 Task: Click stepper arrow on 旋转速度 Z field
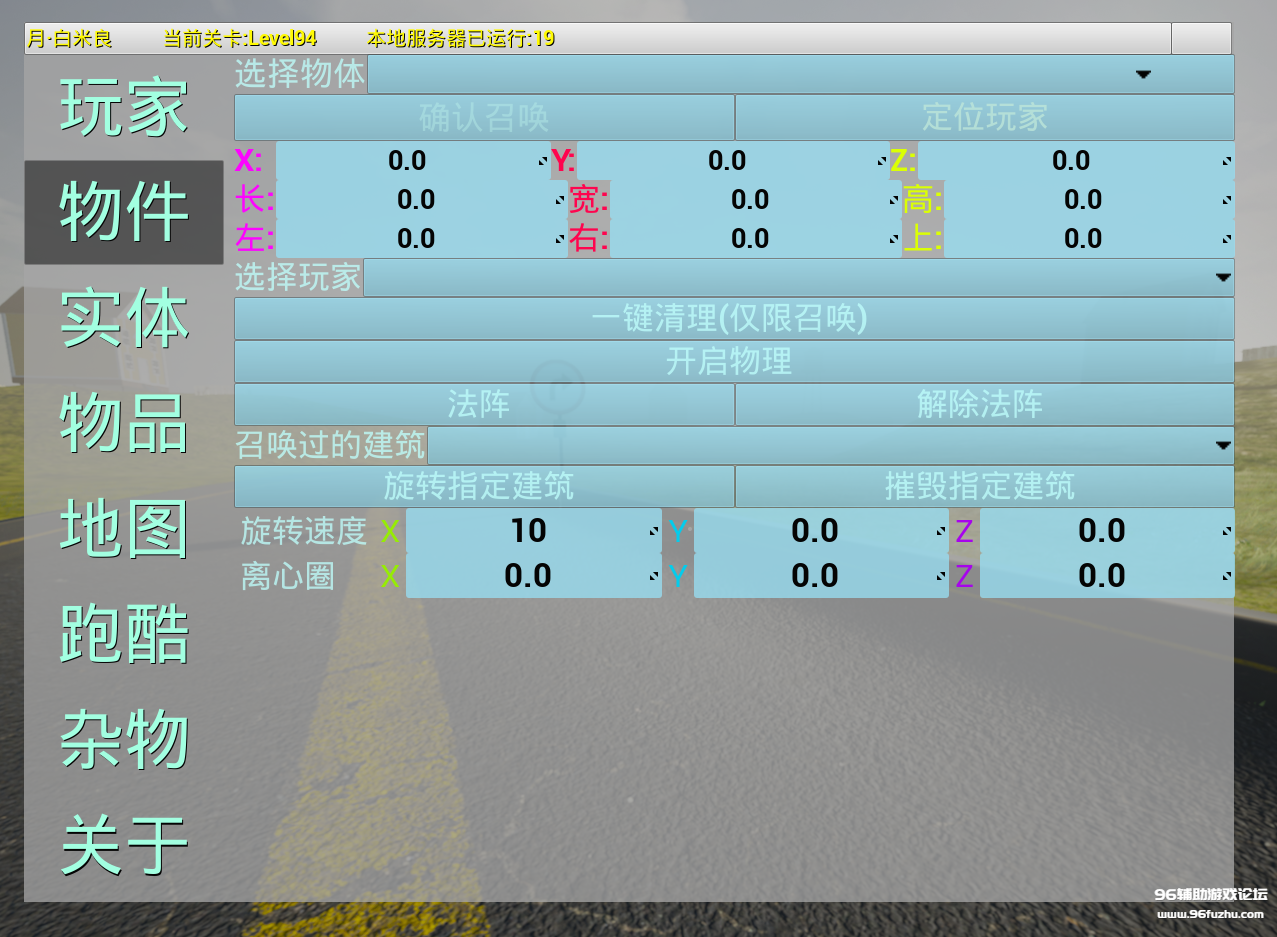pyautogui.click(x=1227, y=531)
